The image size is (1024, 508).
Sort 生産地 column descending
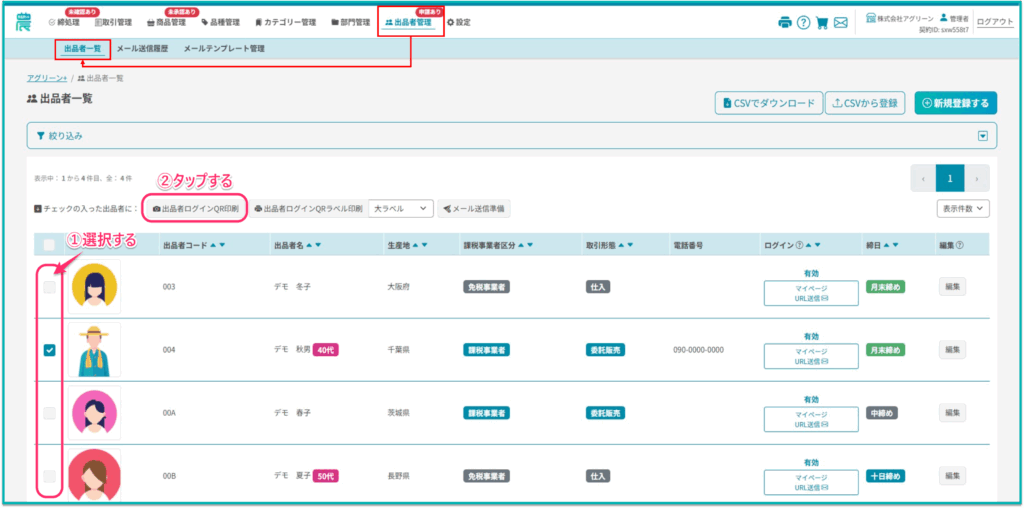tap(425, 246)
